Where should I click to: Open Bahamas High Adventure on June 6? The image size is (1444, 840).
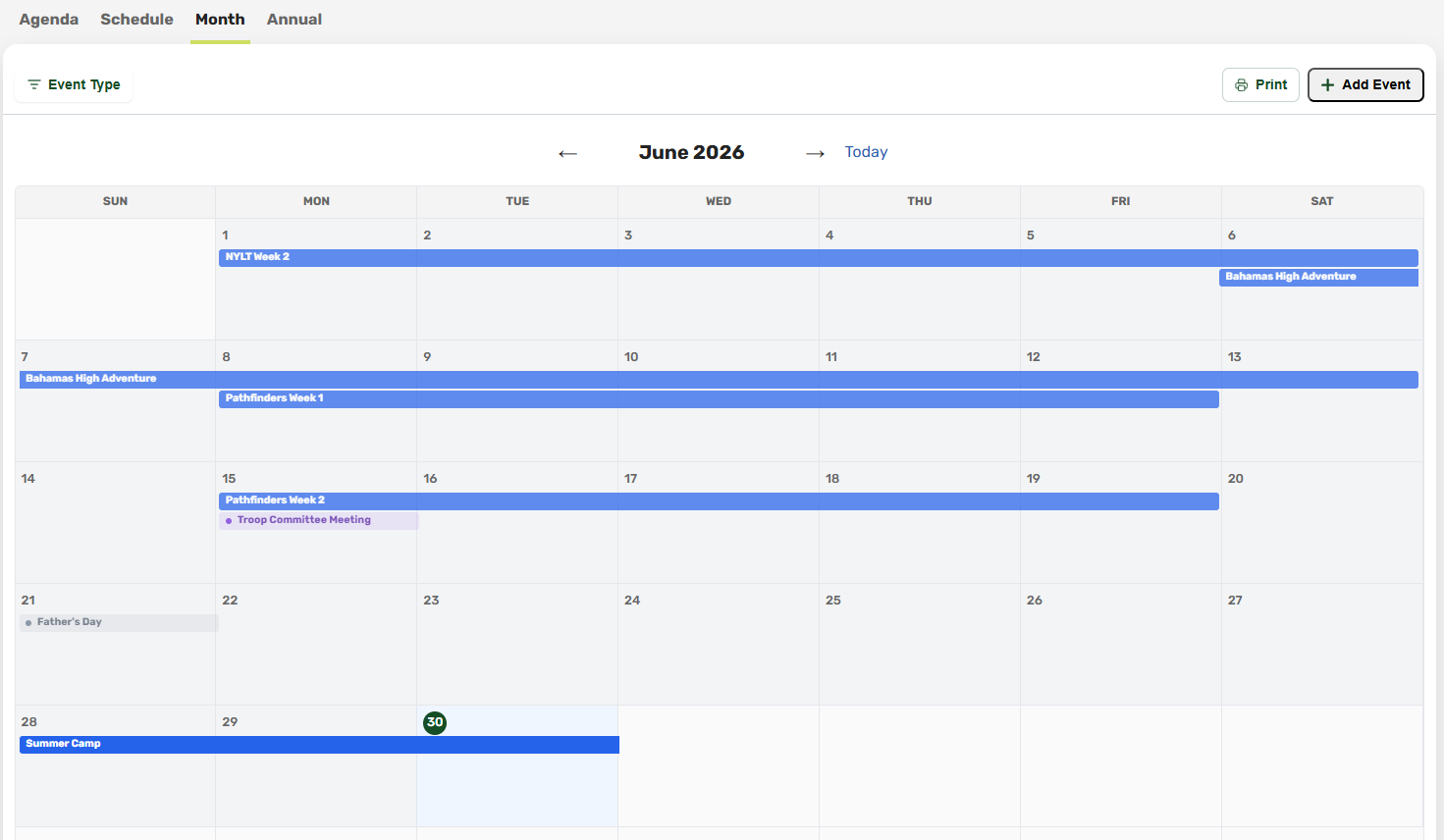point(1318,277)
